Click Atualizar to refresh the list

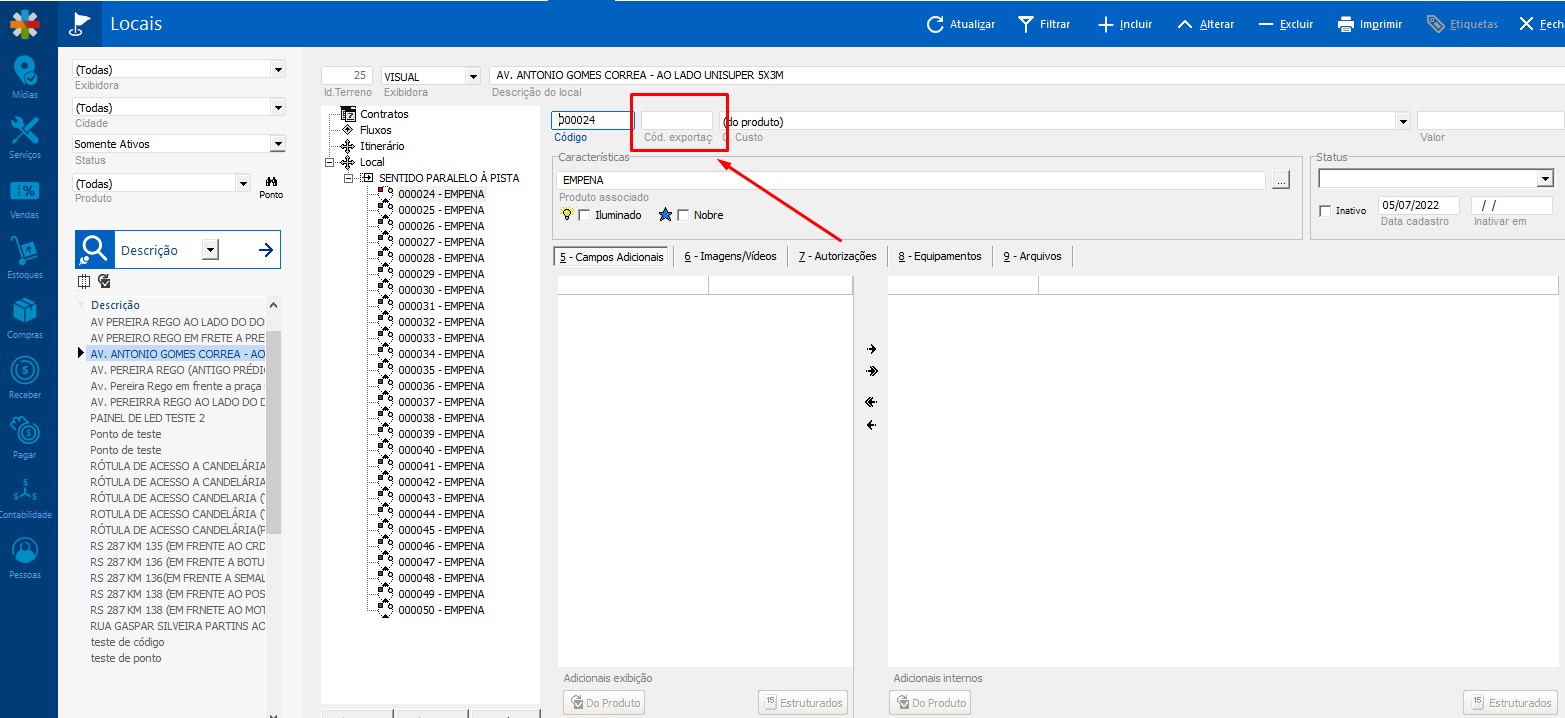(x=960, y=24)
